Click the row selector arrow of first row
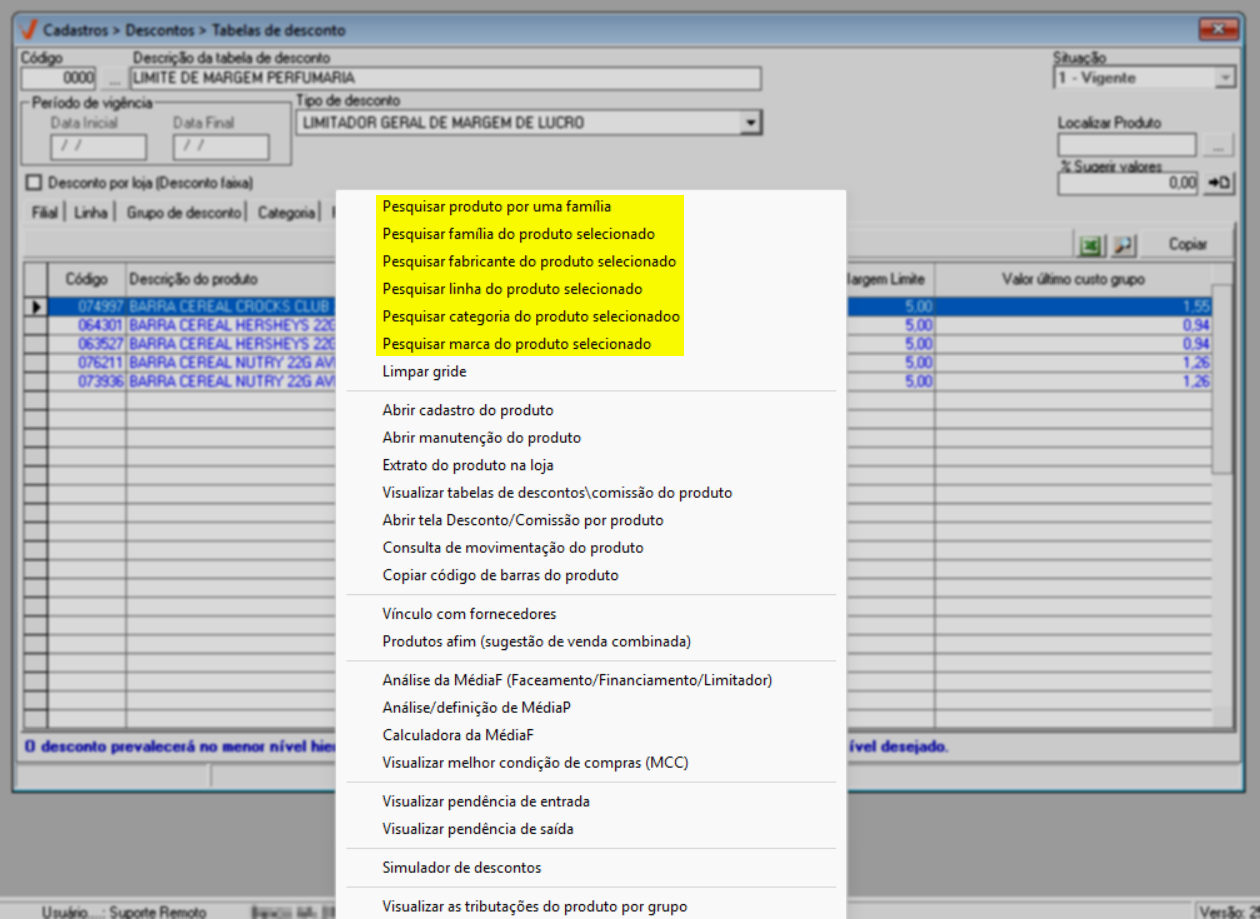Image resolution: width=1260 pixels, height=919 pixels. 35,307
